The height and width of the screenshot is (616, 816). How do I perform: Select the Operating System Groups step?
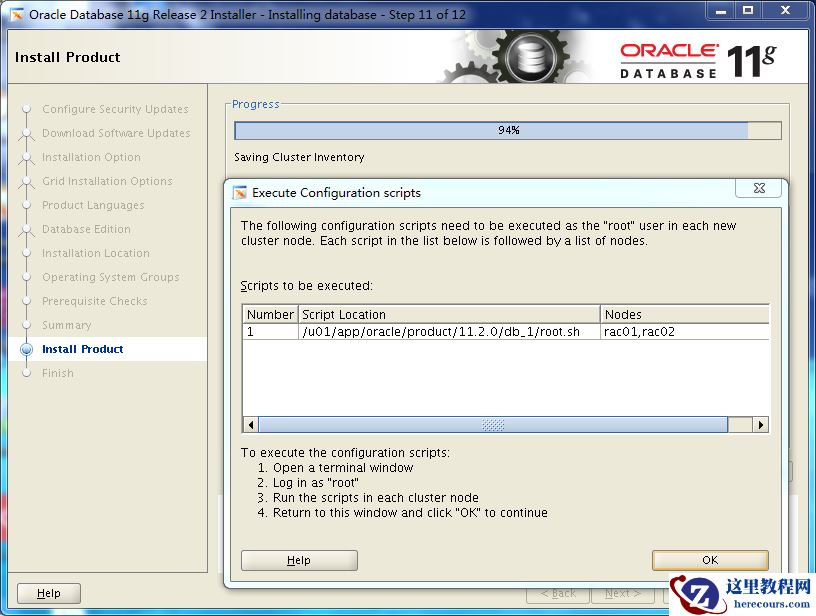click(x=111, y=277)
